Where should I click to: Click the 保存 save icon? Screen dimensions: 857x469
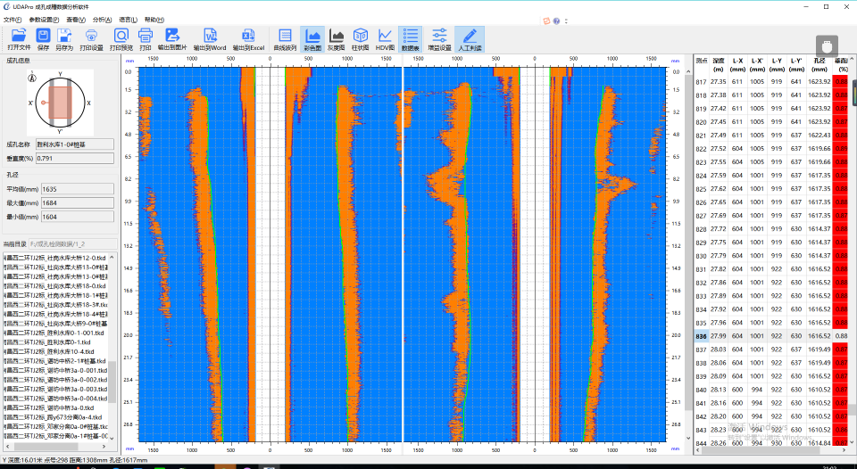click(43, 38)
